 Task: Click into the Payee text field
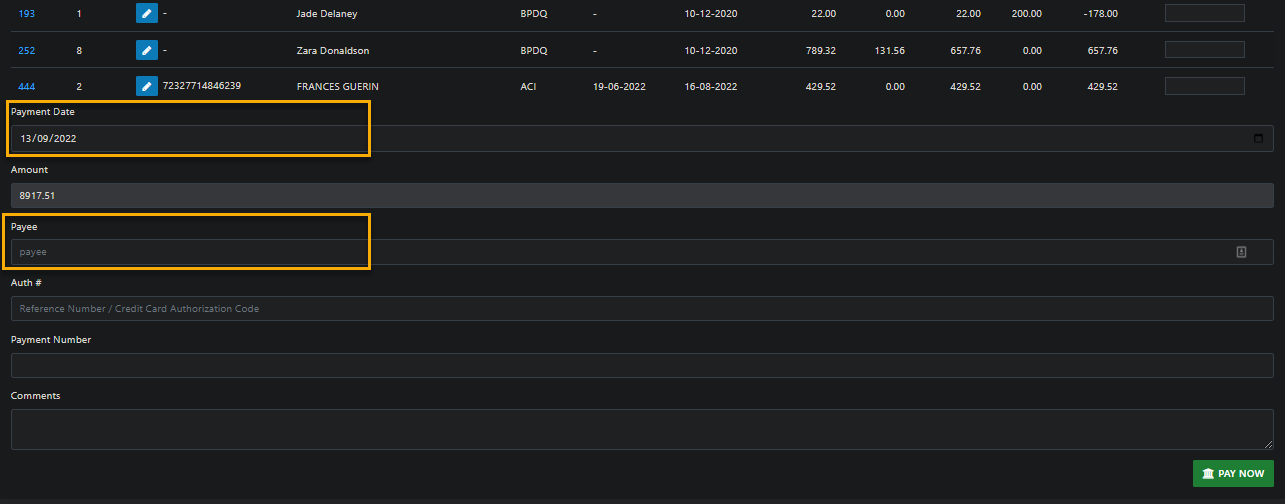point(600,252)
